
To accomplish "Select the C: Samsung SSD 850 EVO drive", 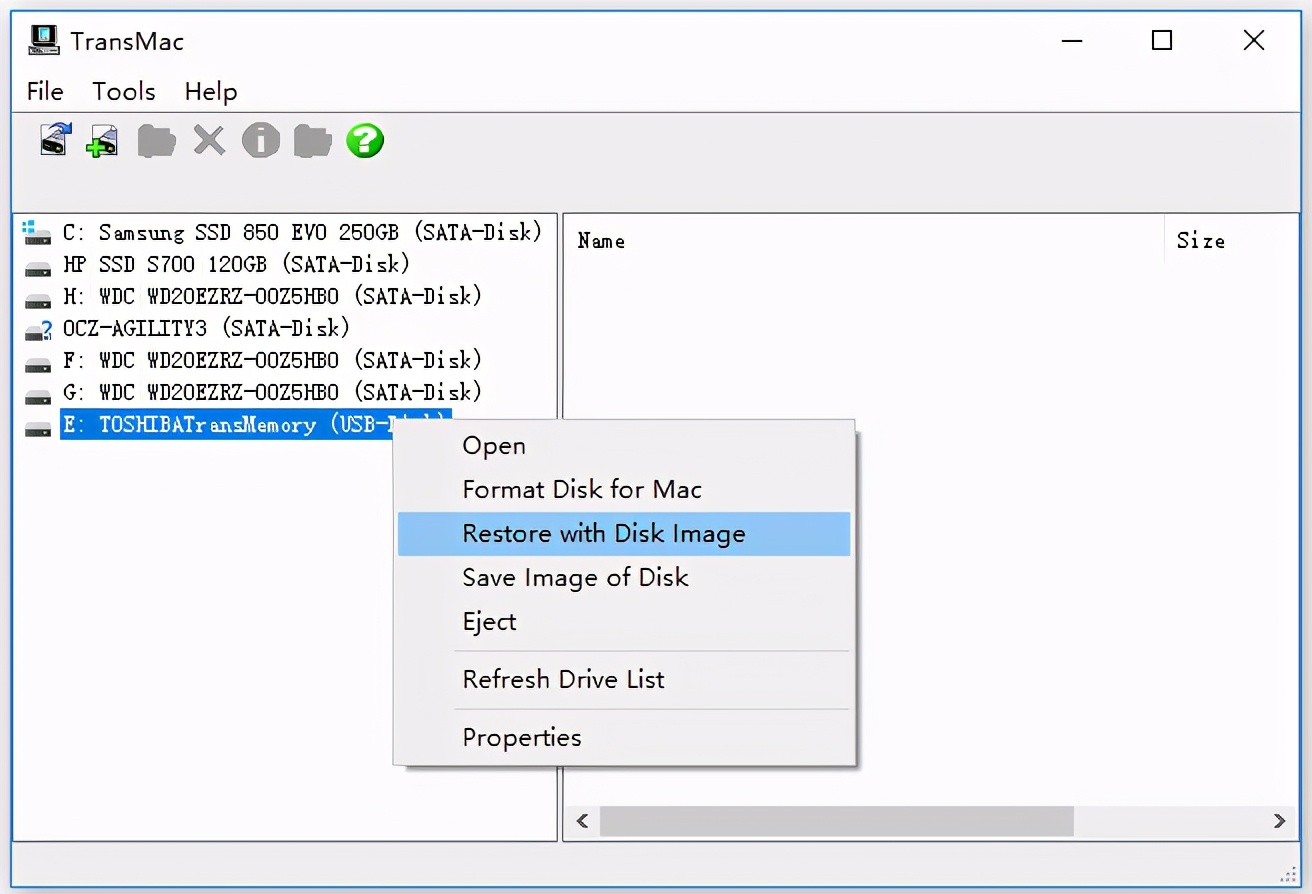I will pos(301,233).
